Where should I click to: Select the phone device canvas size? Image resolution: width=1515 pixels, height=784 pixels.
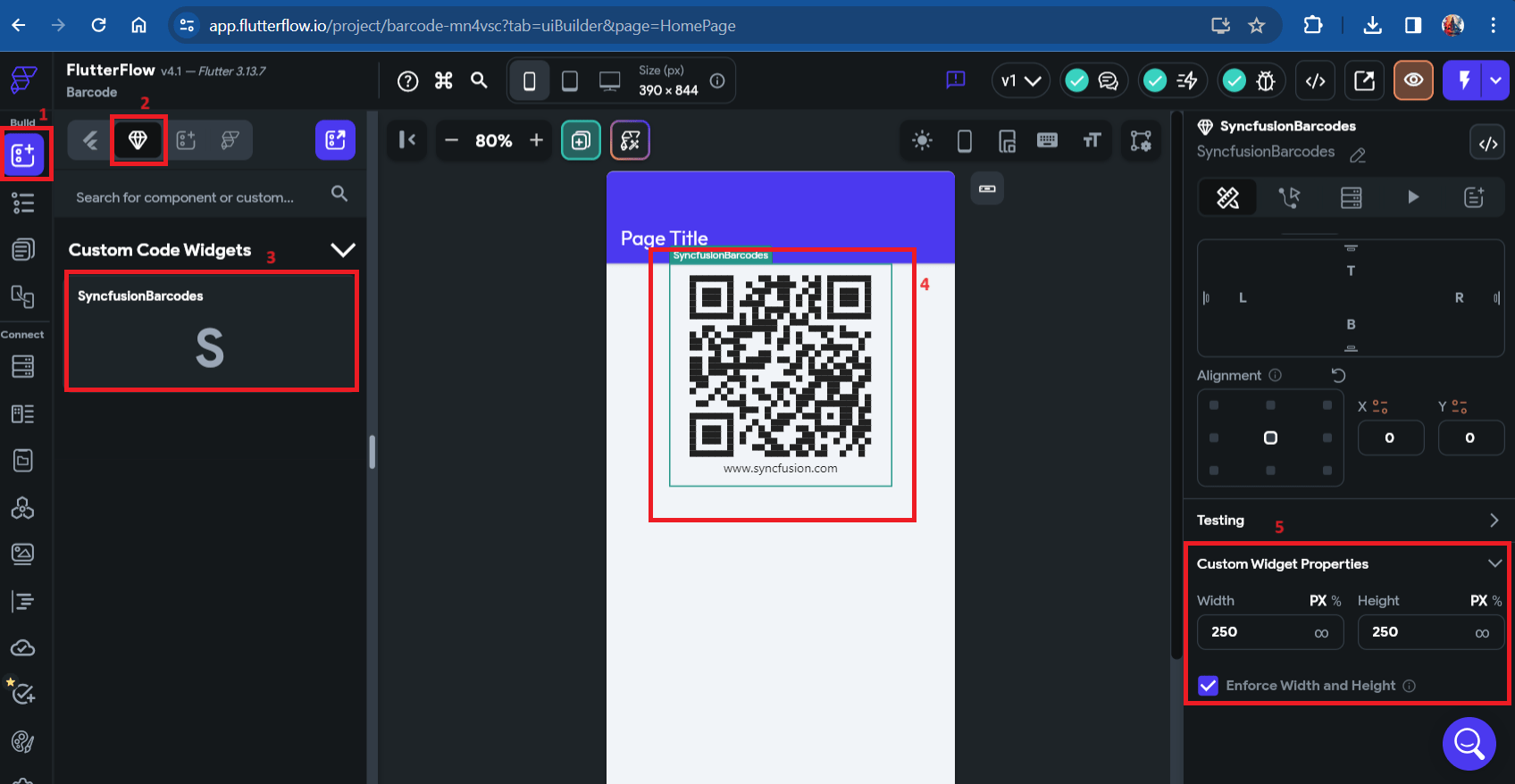coord(530,81)
